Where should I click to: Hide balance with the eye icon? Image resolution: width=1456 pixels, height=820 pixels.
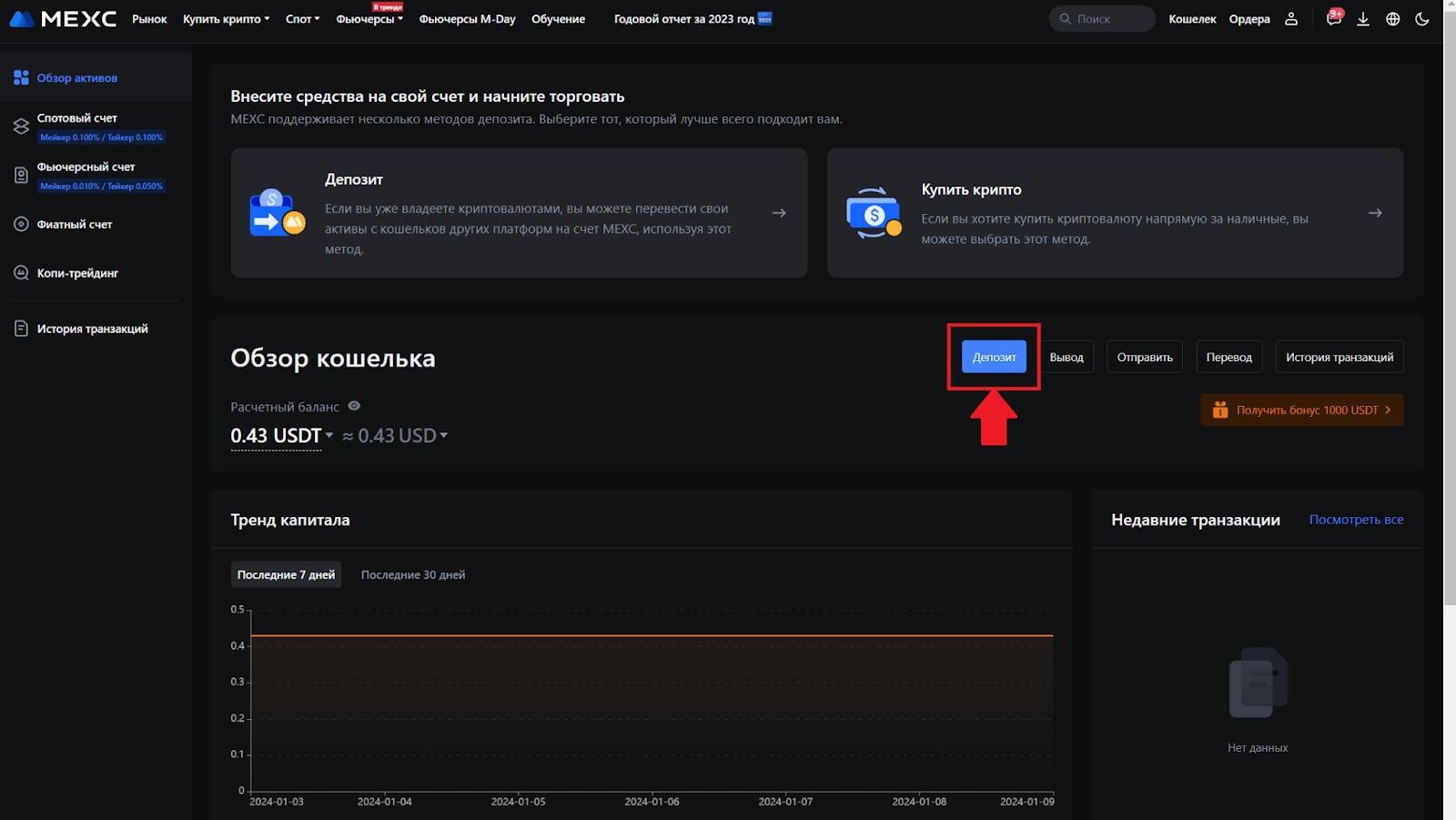click(354, 406)
